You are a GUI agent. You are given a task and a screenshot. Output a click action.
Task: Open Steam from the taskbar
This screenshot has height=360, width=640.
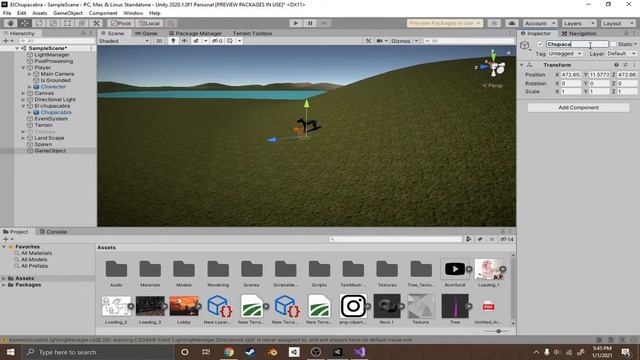(250, 352)
